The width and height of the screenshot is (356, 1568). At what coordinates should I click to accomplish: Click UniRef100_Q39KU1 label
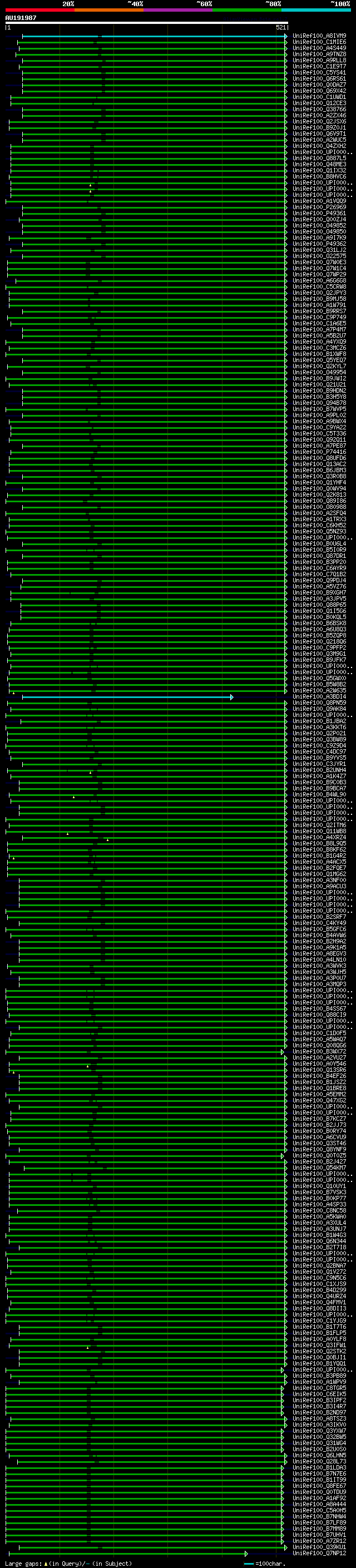pyautogui.click(x=319, y=1547)
